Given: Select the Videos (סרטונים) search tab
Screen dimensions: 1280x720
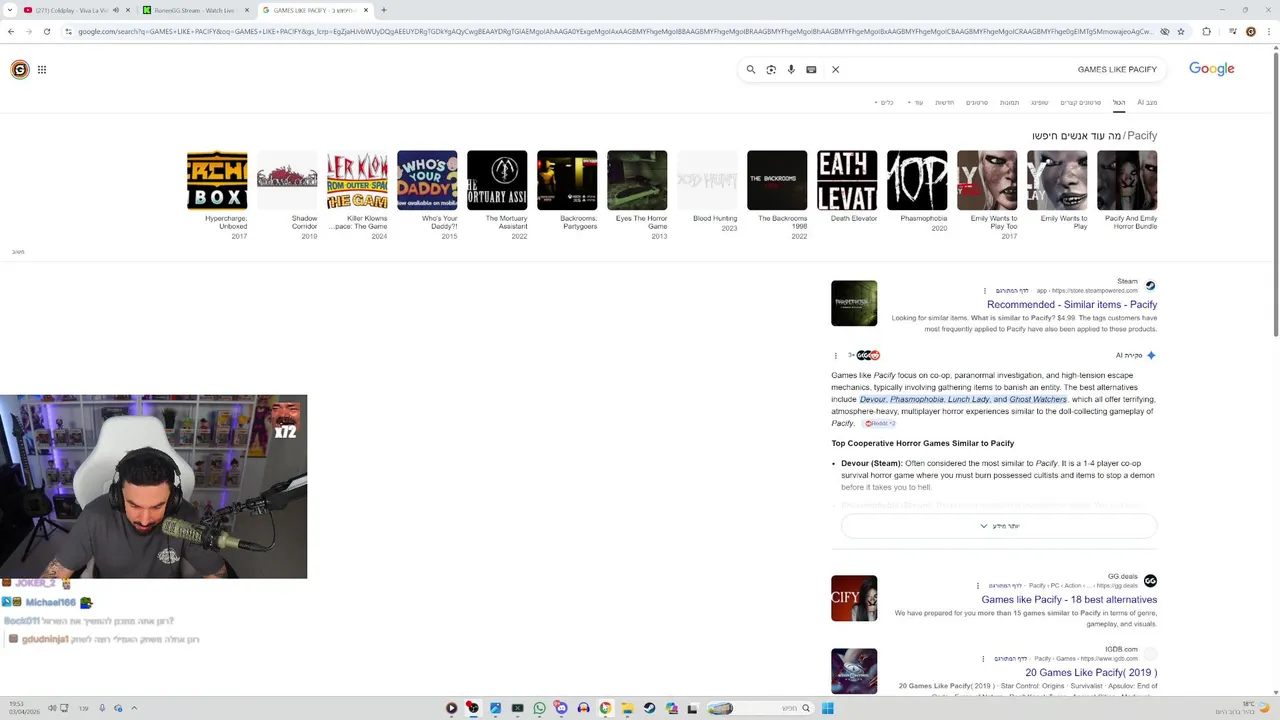Looking at the screenshot, I should (x=977, y=102).
